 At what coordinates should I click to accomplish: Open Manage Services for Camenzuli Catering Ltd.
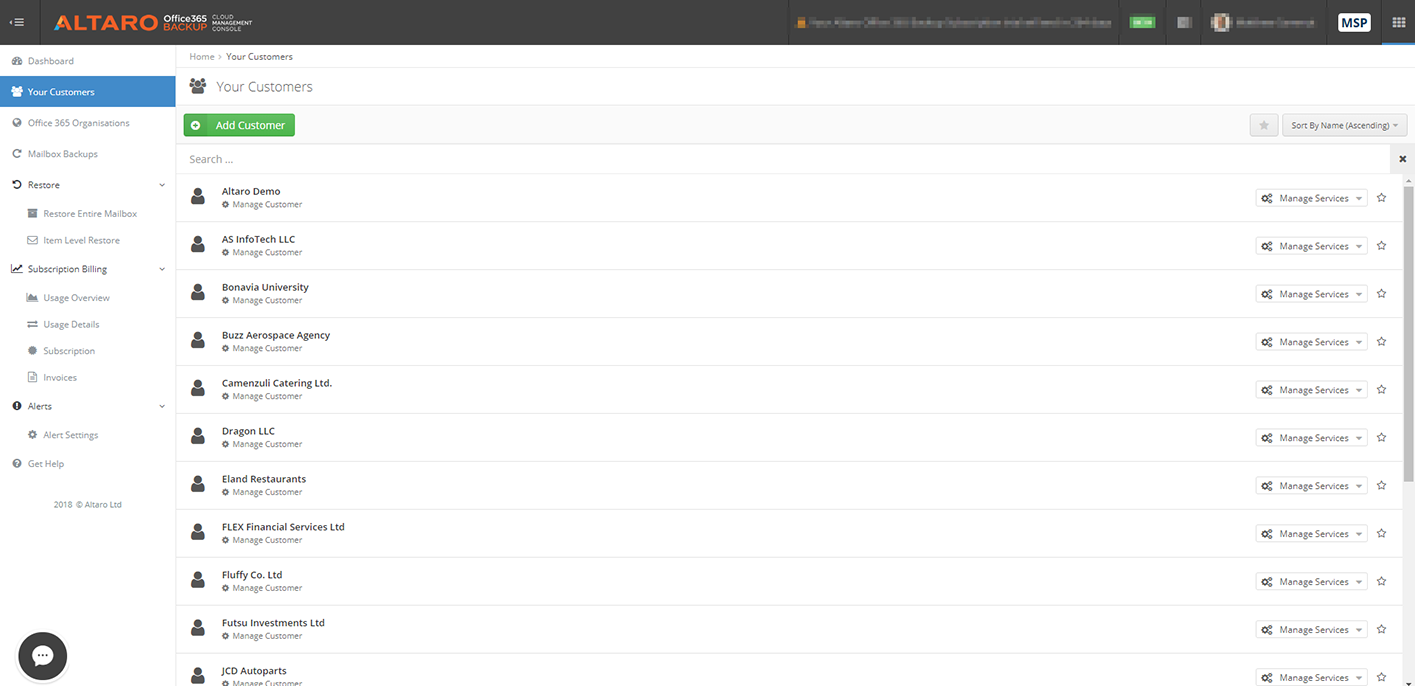(1311, 390)
